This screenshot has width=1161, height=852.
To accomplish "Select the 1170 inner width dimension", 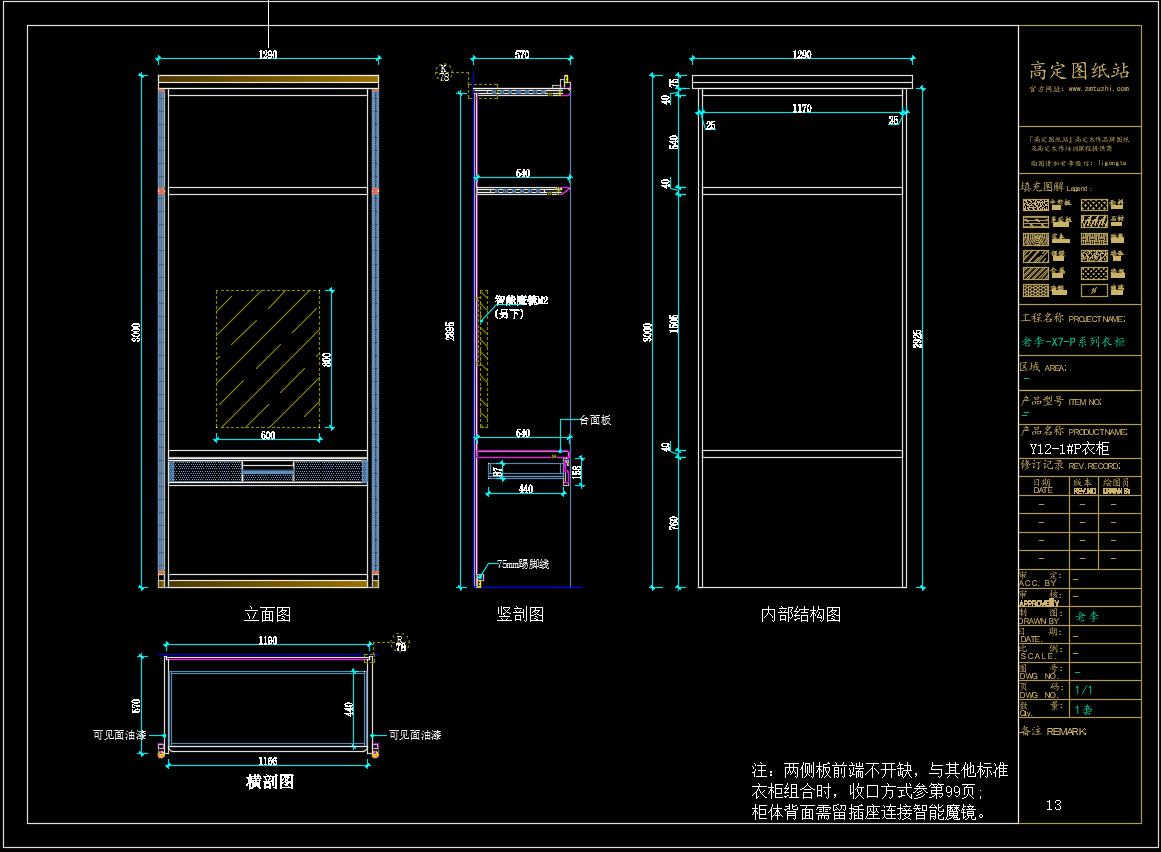I will (x=801, y=107).
